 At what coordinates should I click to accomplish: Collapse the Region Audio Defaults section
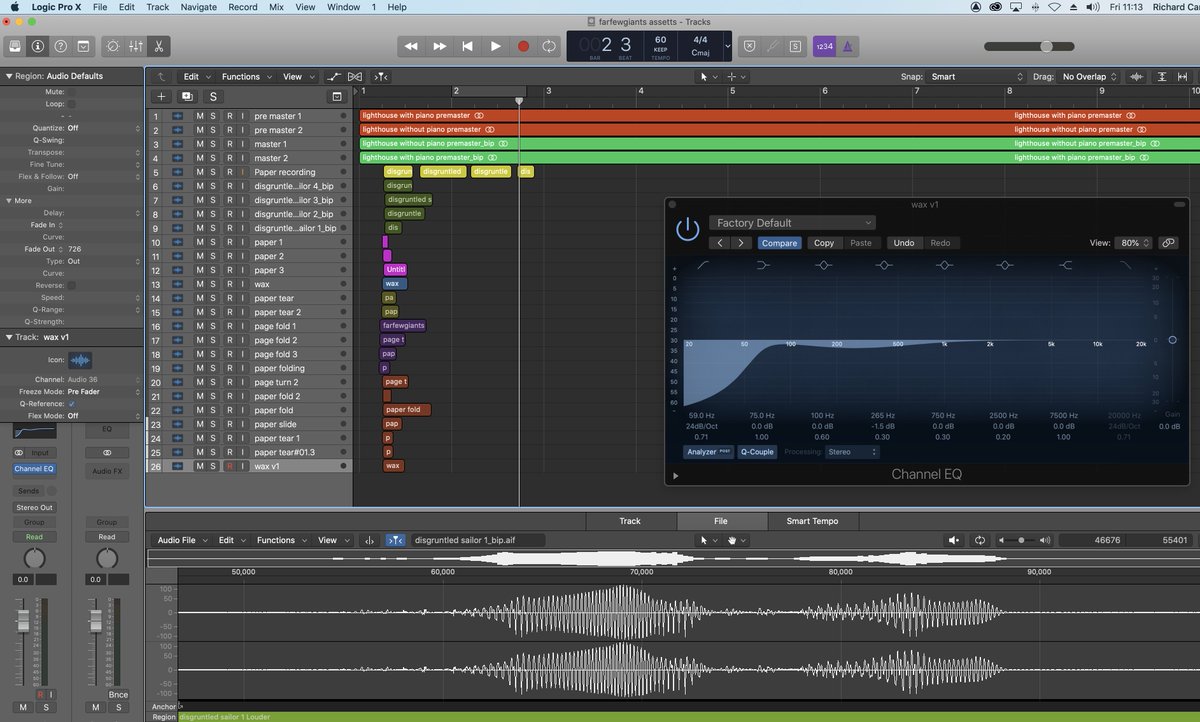[x=9, y=76]
